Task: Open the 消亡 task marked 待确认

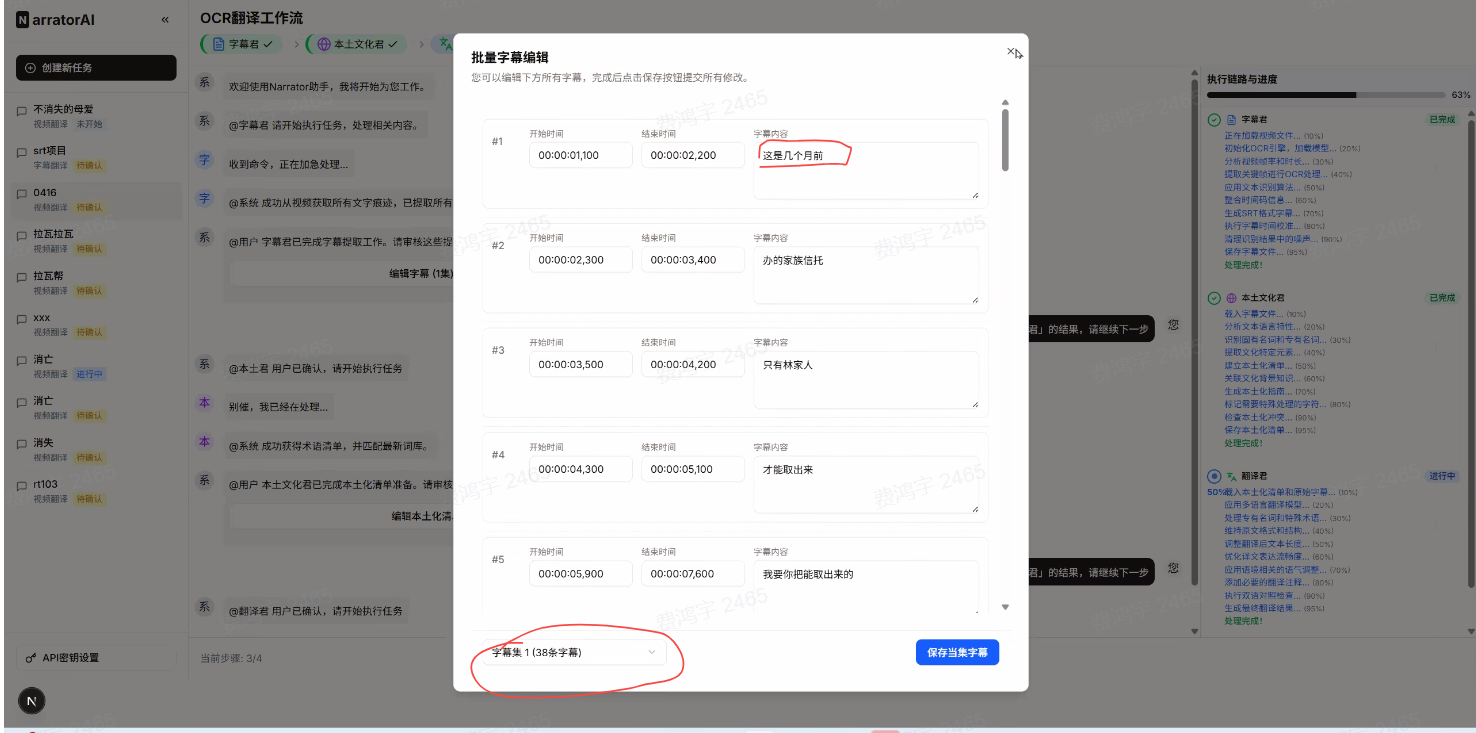Action: point(96,407)
